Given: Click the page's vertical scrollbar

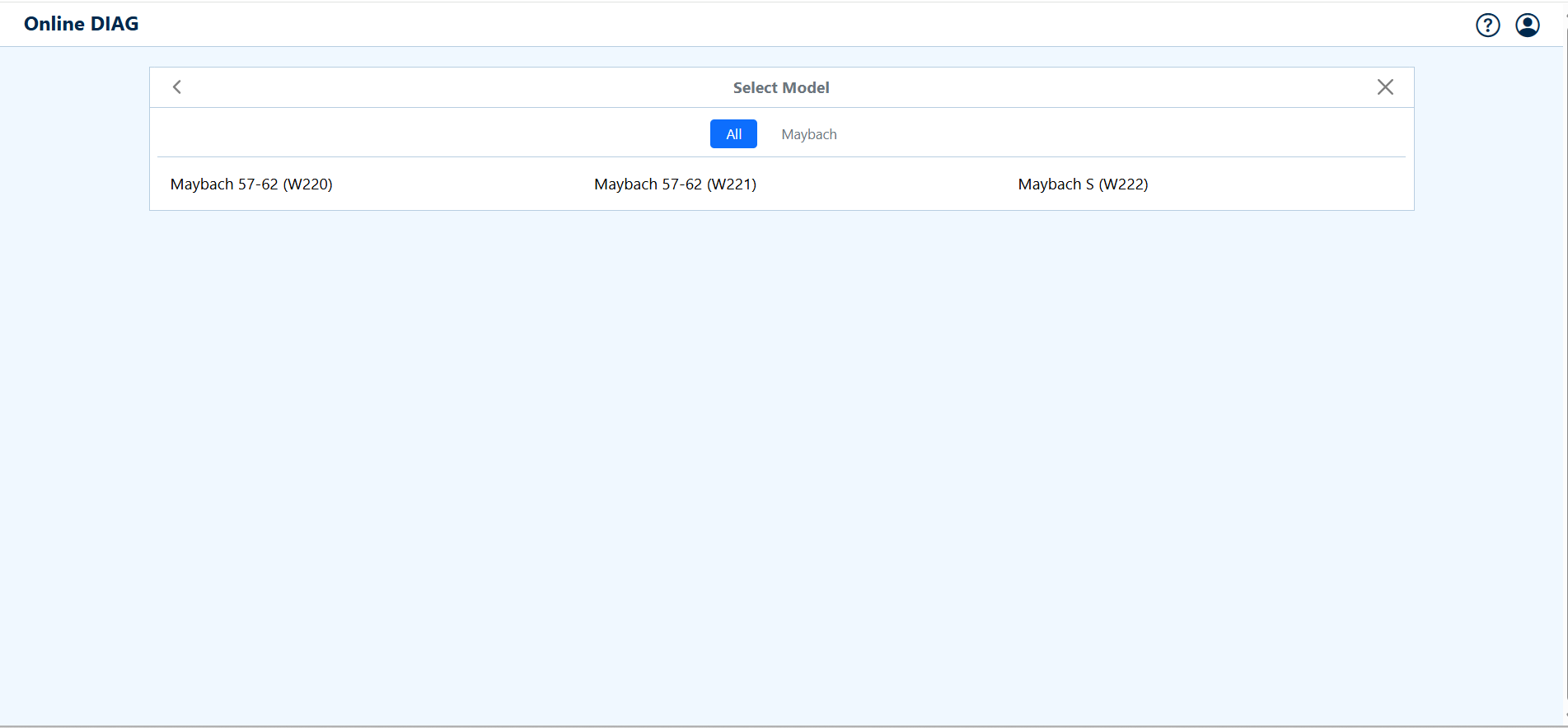Looking at the screenshot, I should pyautogui.click(x=1565, y=362).
